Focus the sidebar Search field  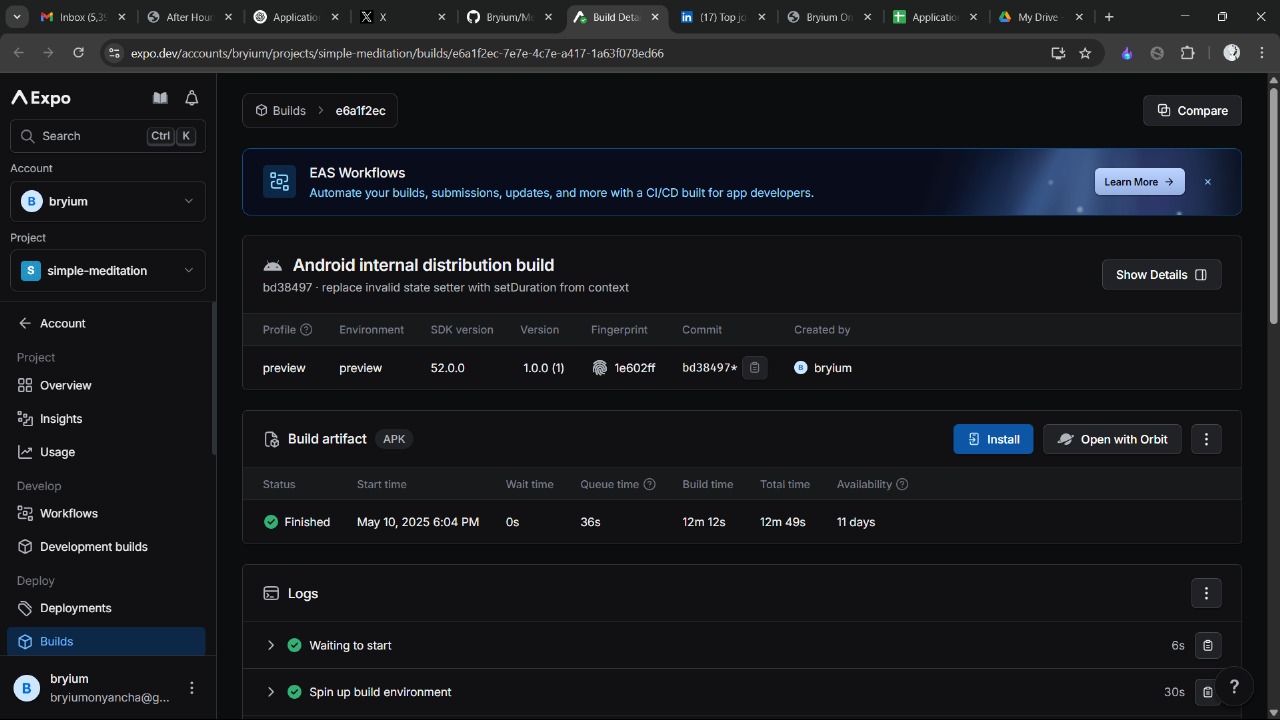pos(108,136)
